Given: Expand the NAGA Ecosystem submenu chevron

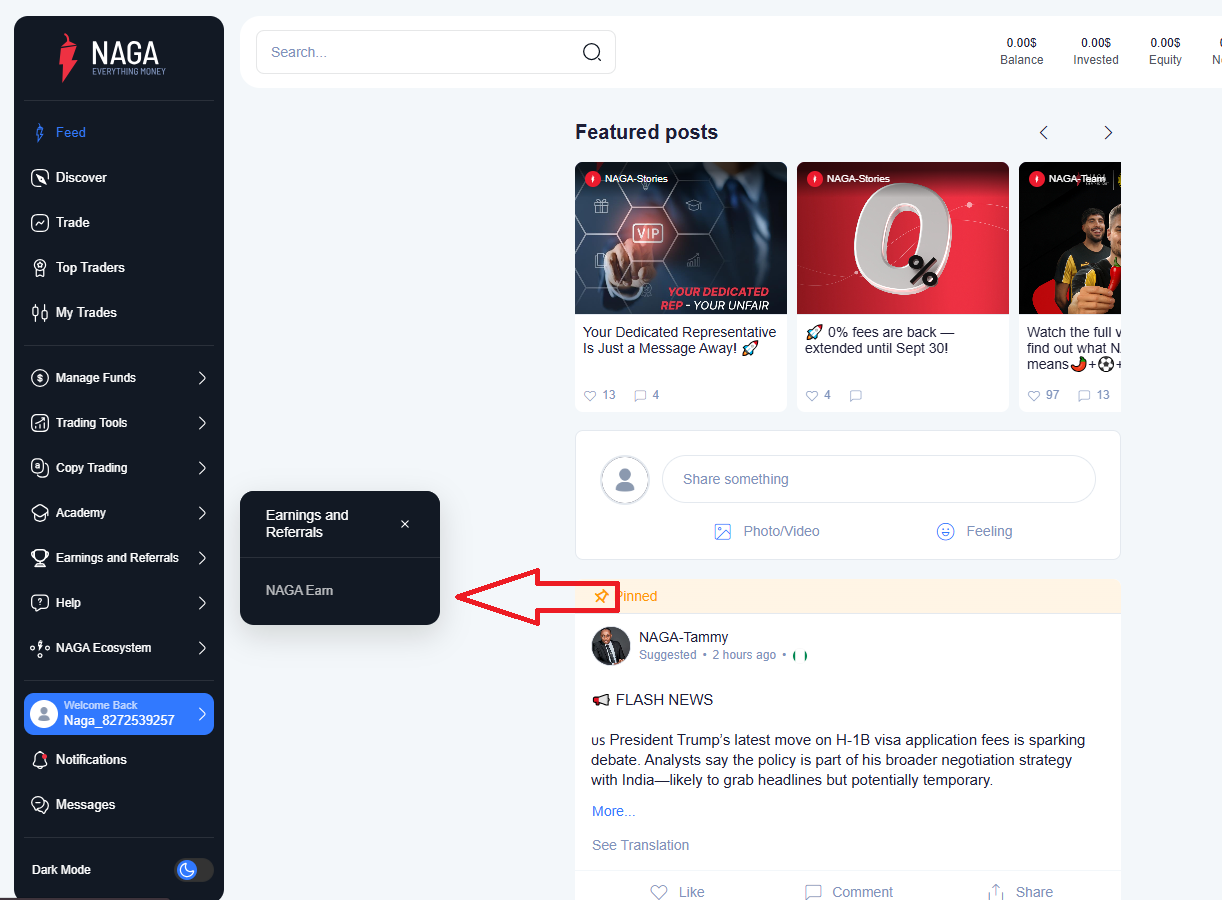Looking at the screenshot, I should pos(202,648).
